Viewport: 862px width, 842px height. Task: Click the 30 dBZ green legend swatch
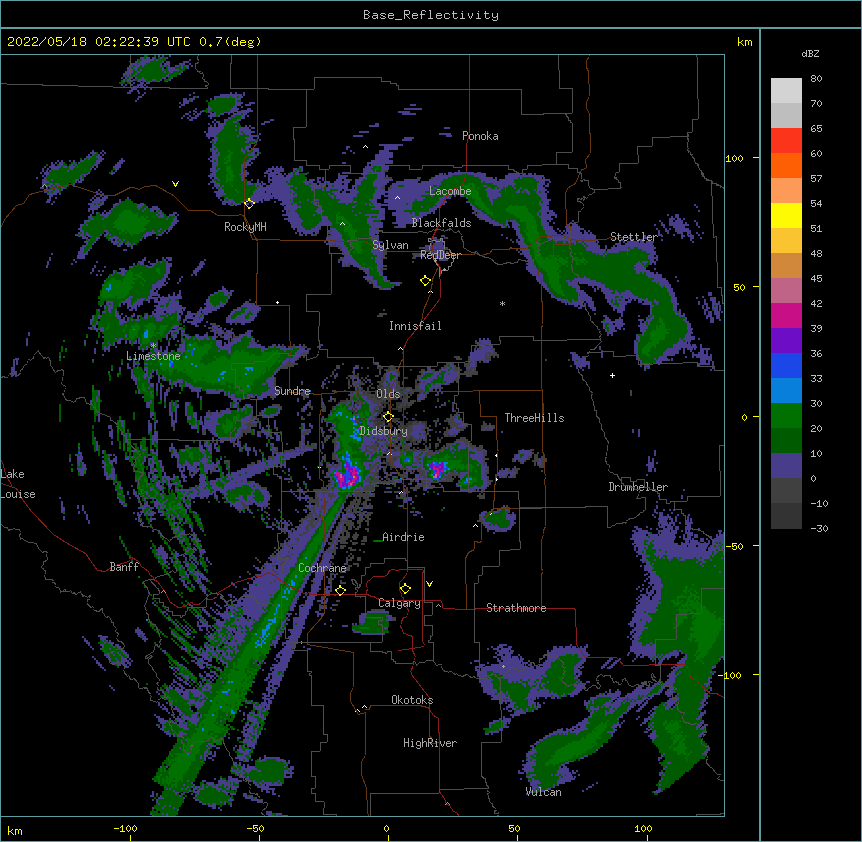coord(786,416)
